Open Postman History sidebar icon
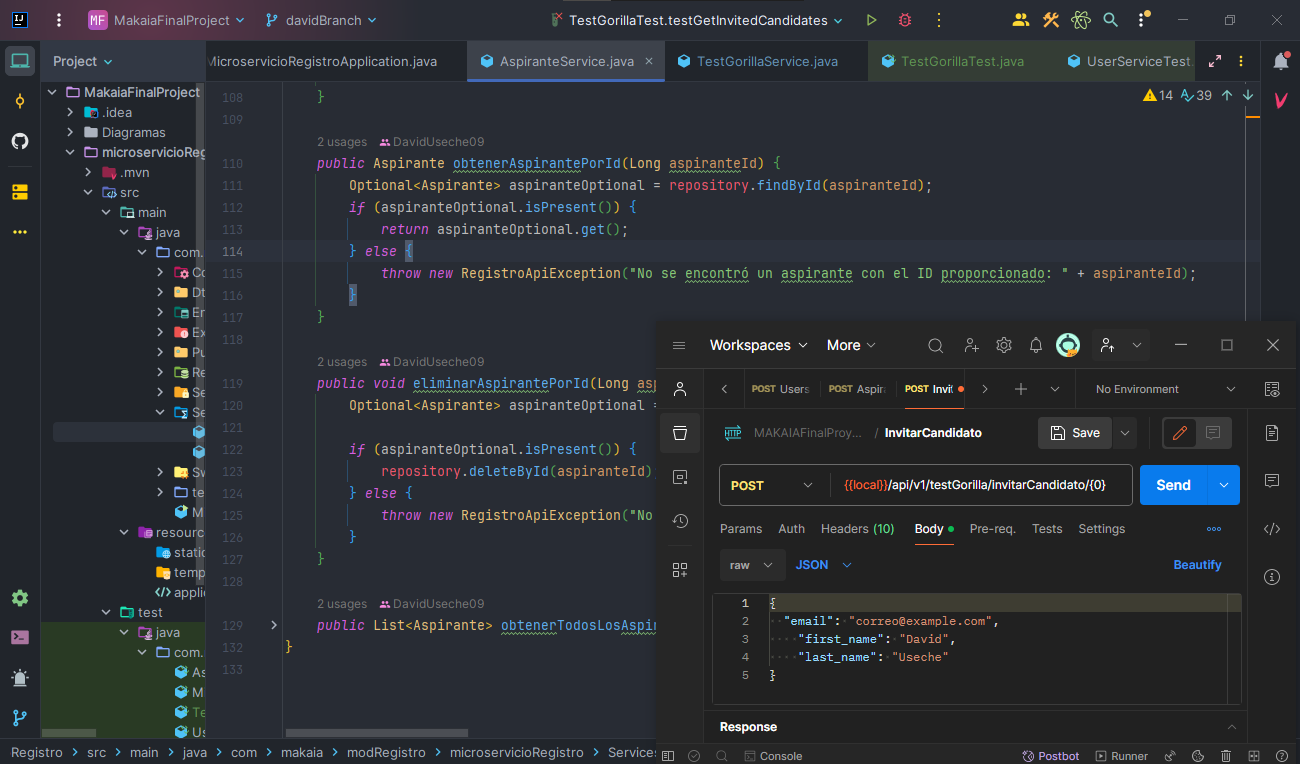 click(x=680, y=521)
